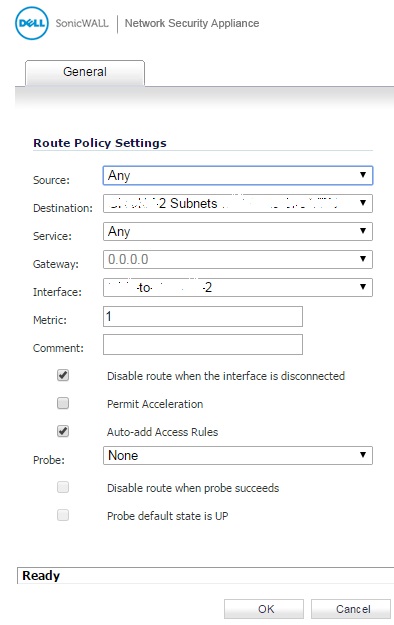Click into the Comment text field

click(x=203, y=344)
